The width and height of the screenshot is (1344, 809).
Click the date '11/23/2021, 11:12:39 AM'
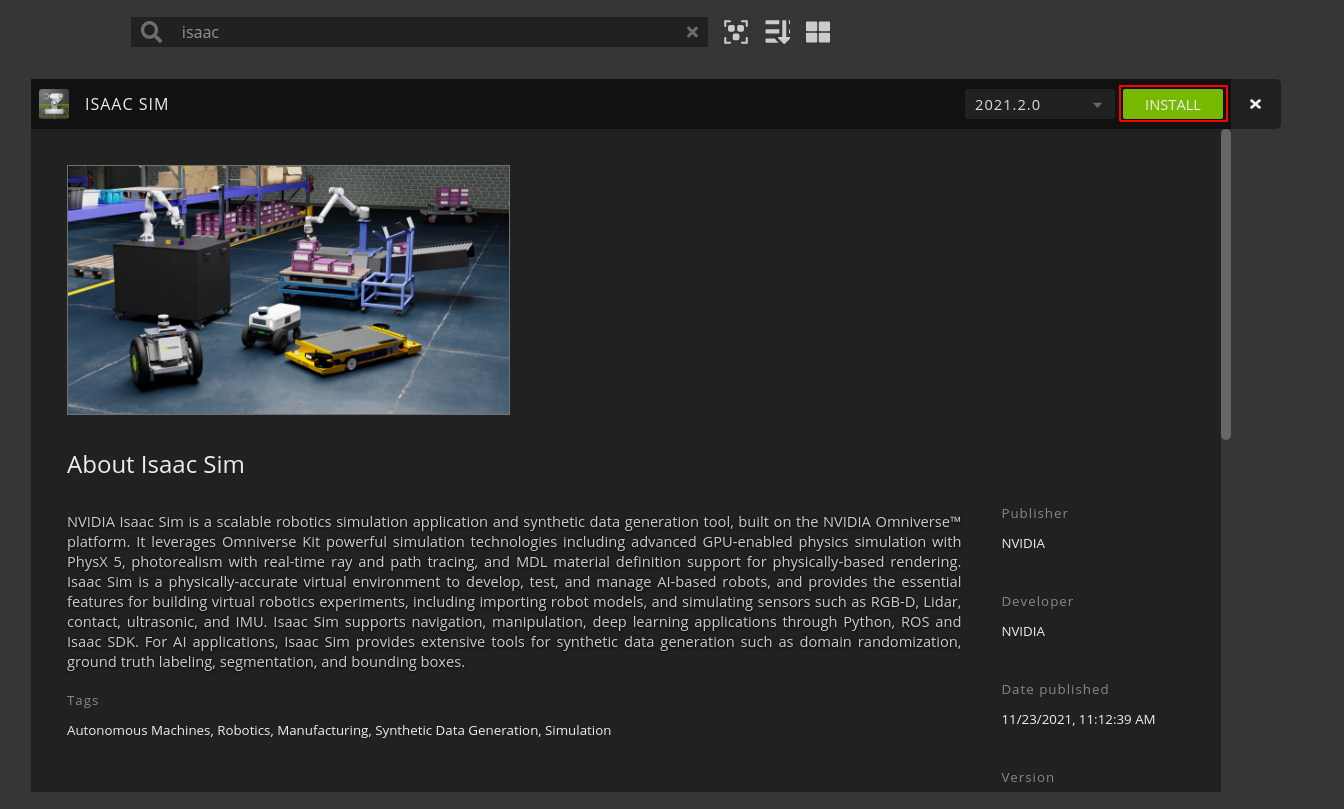pyautogui.click(x=1078, y=719)
